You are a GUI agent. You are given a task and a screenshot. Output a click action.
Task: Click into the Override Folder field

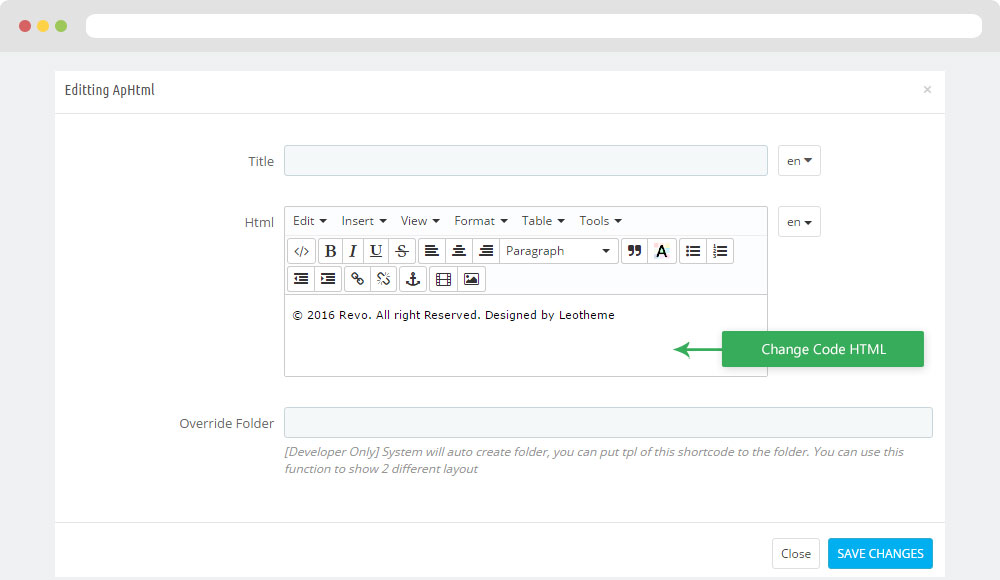pos(608,422)
